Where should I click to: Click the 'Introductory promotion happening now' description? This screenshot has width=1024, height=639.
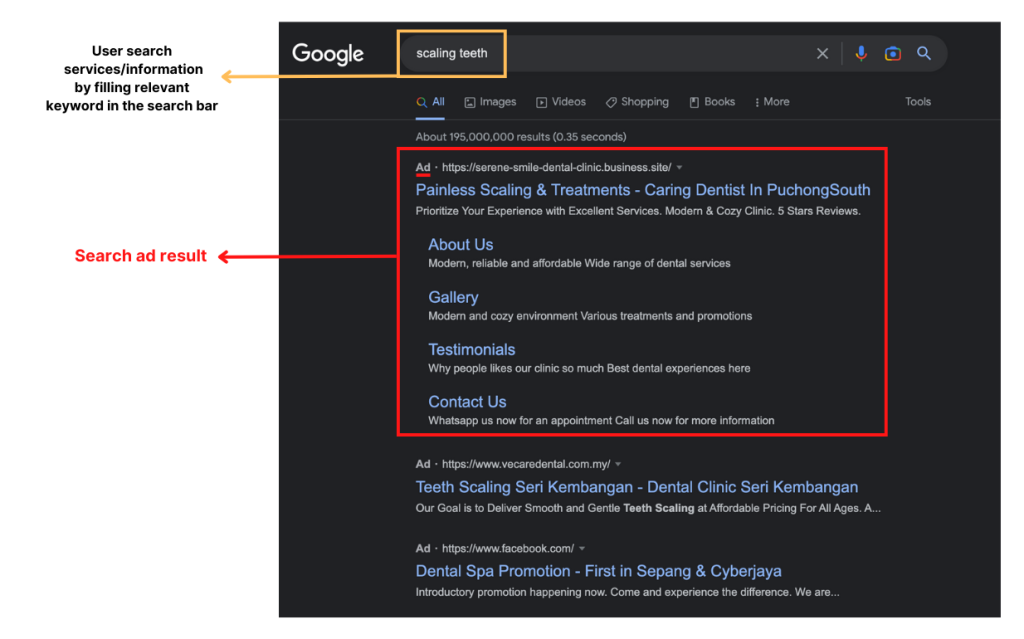pyautogui.click(x=627, y=593)
